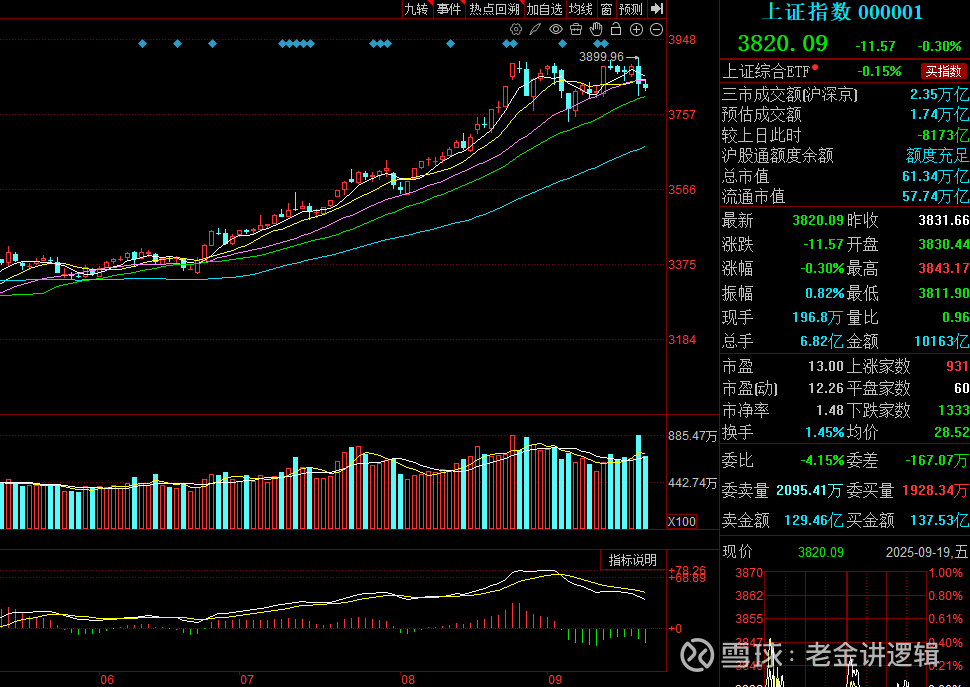Viewport: 970px width, 687px height.
Task: Select the drawing pen tool
Action: point(535,29)
